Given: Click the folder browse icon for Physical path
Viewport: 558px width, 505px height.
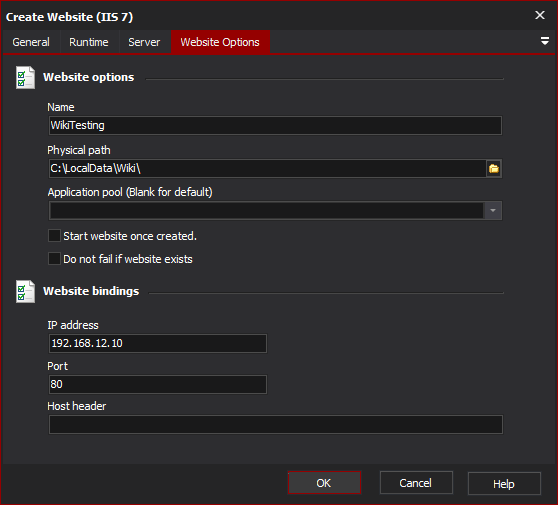Looking at the screenshot, I should pyautogui.click(x=494, y=168).
